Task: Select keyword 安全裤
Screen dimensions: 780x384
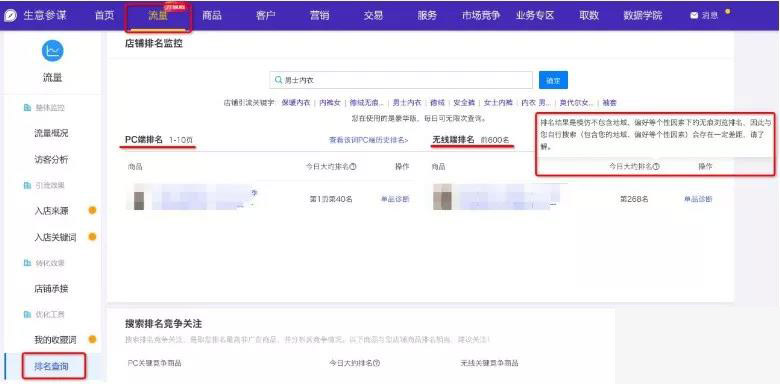Action: pos(464,103)
